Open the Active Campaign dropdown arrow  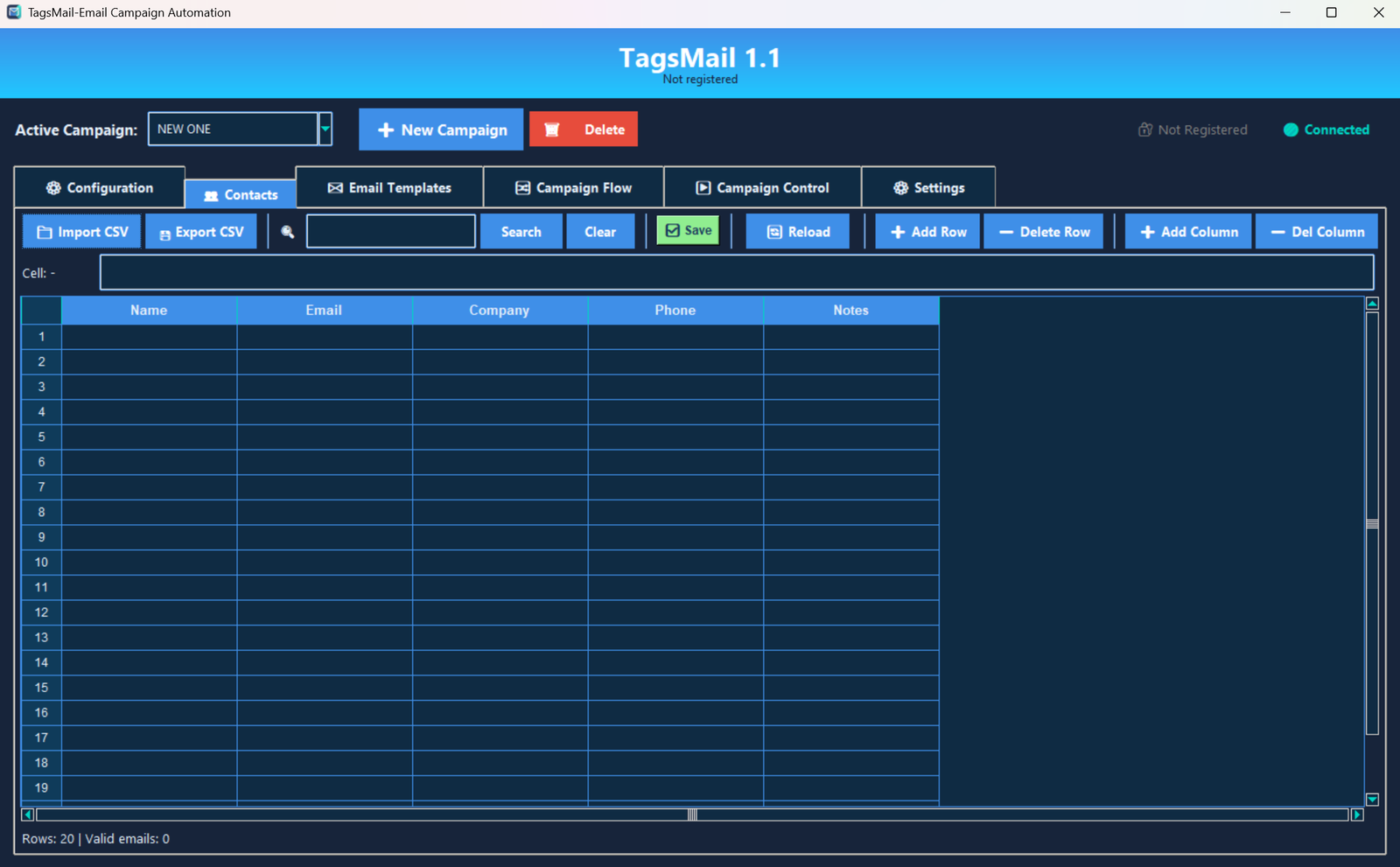point(325,129)
